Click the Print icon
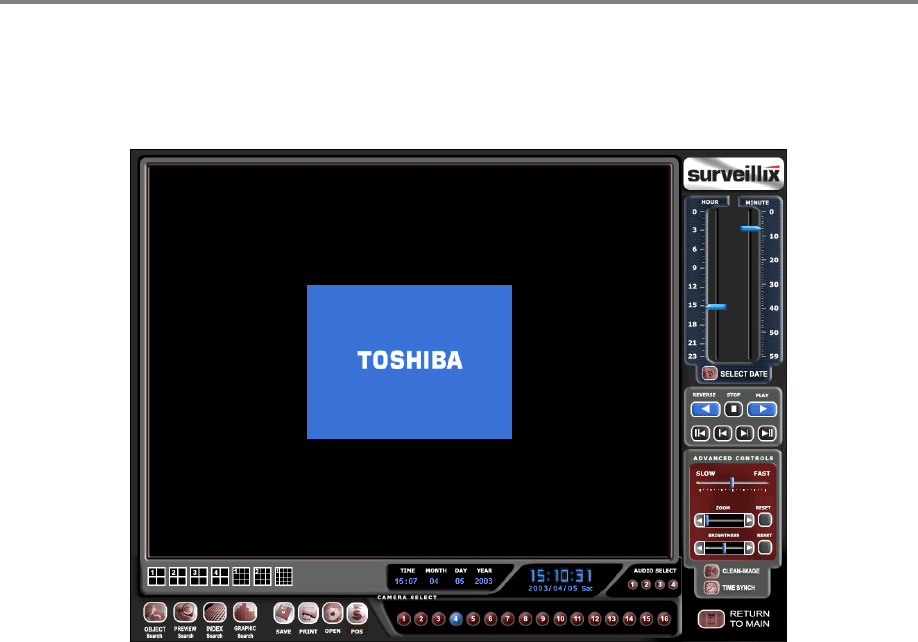The width and height of the screenshot is (918, 642). 308,614
